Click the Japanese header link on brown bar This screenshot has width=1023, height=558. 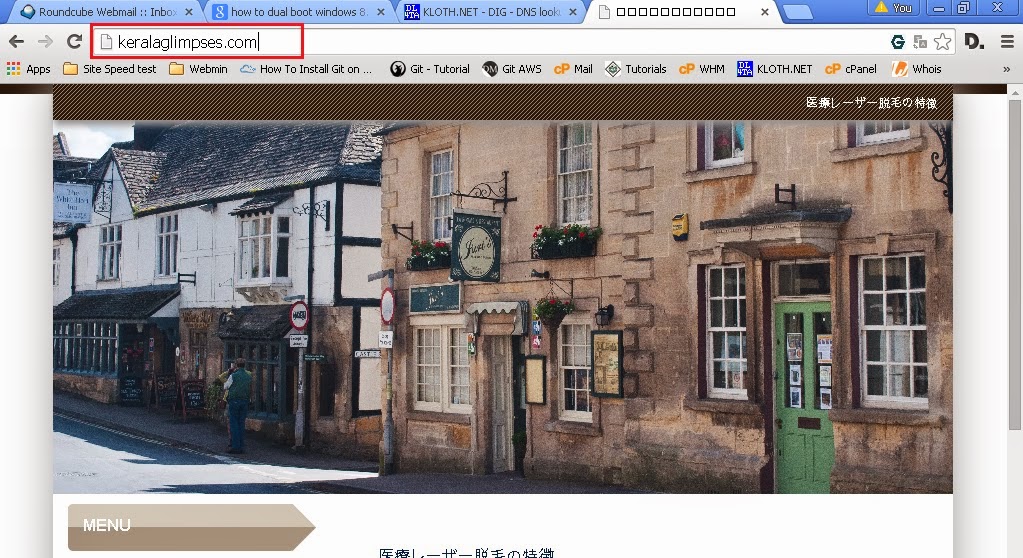[x=872, y=102]
